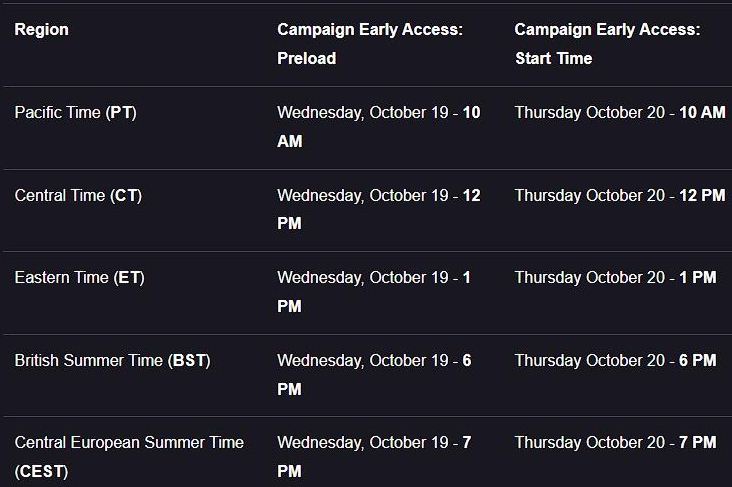Screen dimensions: 732x487
Task: Select the Campaign Early Access: Preload header
Action: point(370,44)
